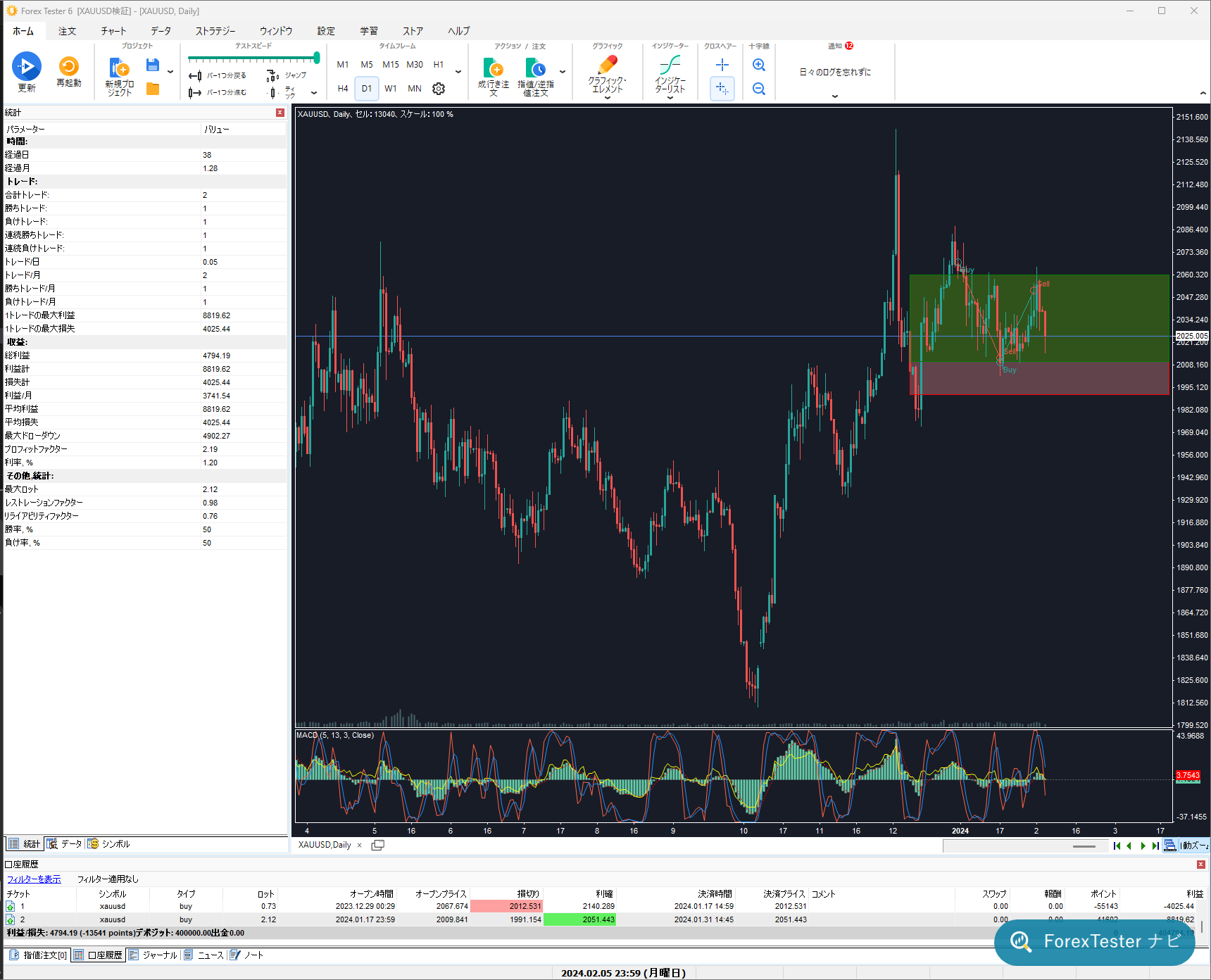
Task: Expand the indicator list dropdown chevron
Action: point(670,98)
